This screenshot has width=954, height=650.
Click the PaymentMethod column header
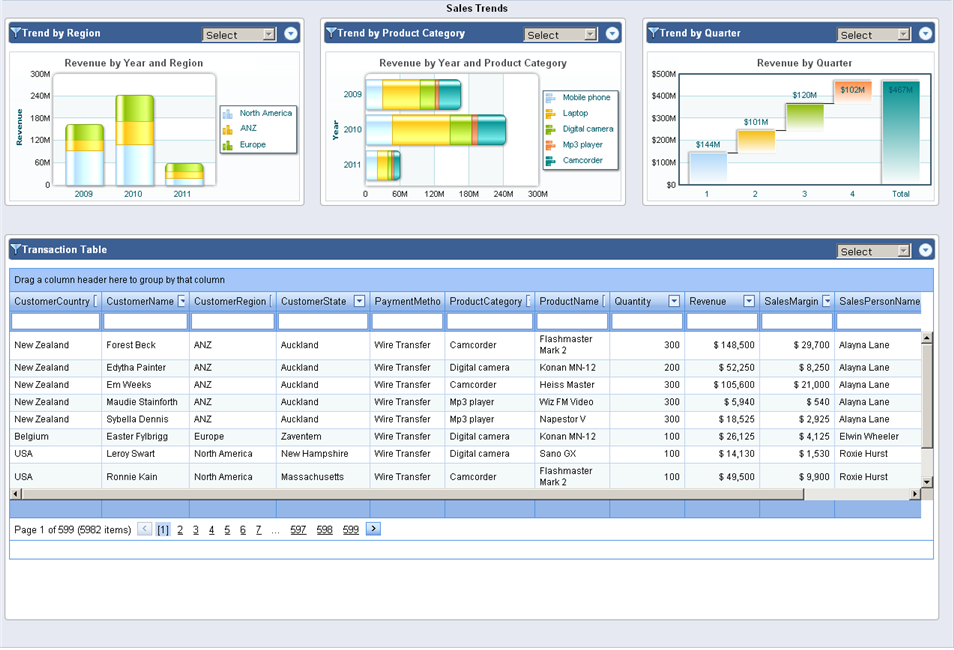click(x=407, y=301)
